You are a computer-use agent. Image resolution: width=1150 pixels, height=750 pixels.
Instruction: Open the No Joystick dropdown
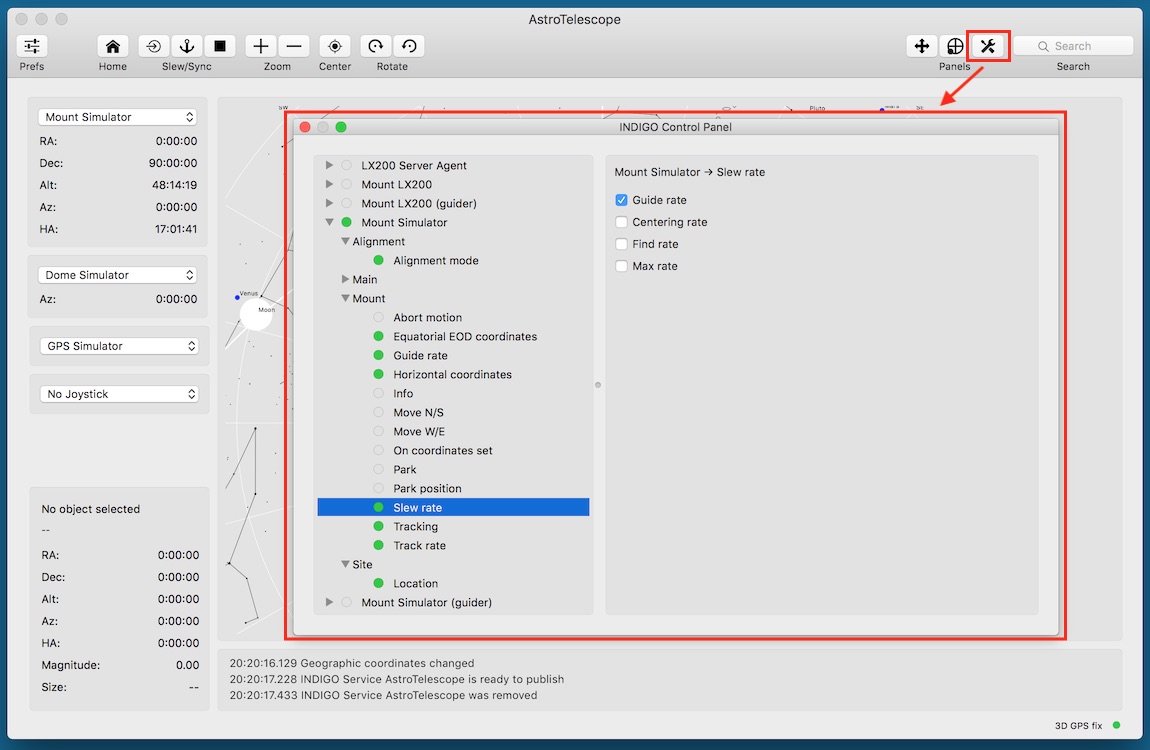(x=120, y=394)
